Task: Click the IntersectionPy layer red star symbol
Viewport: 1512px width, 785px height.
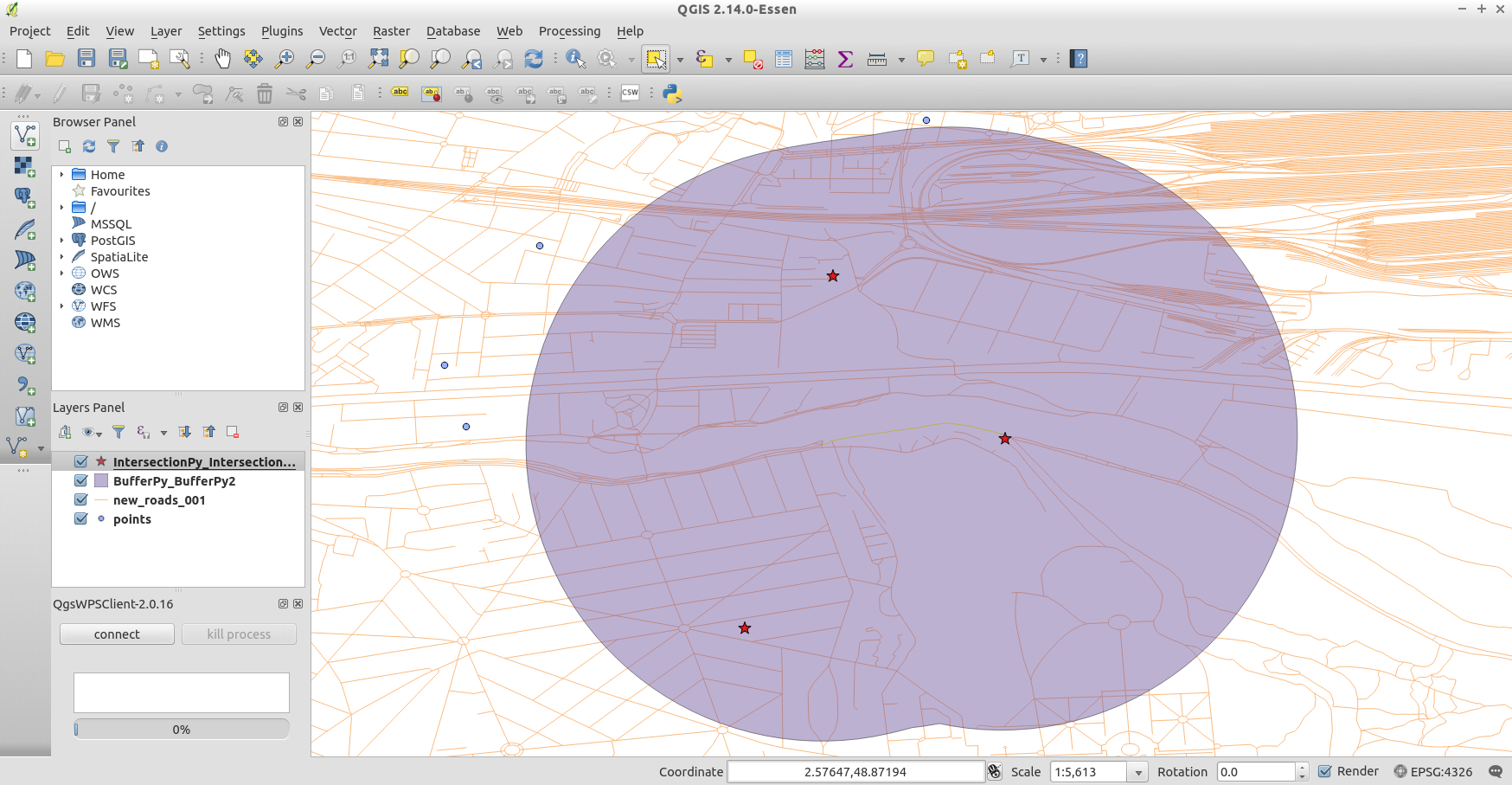Action: tap(101, 462)
